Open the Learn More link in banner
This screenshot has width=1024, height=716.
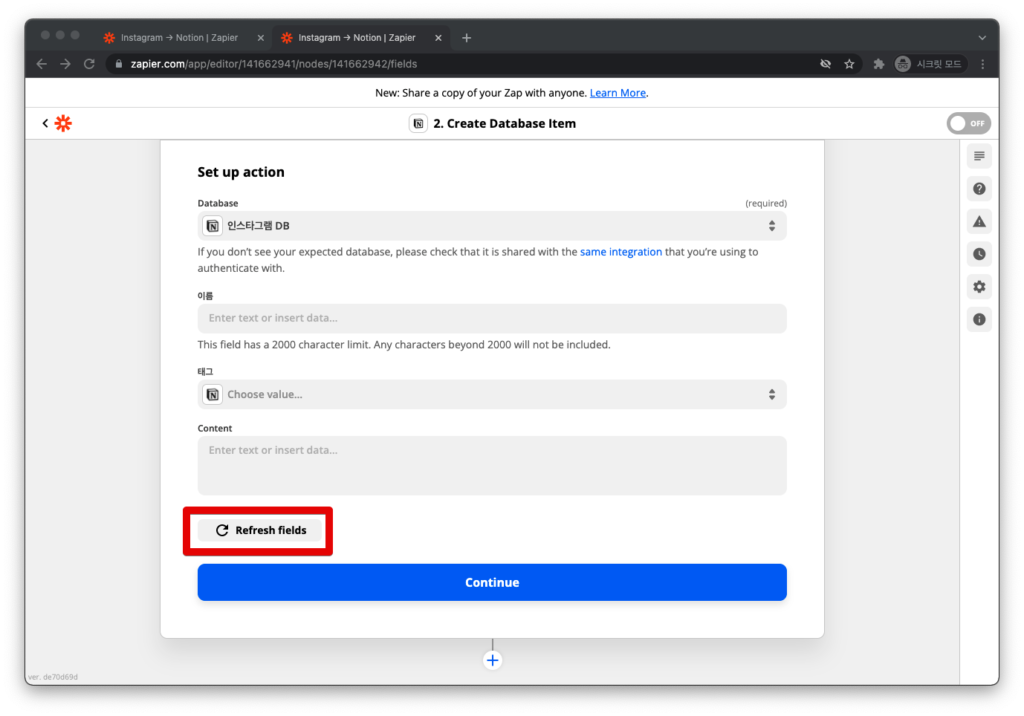point(617,93)
